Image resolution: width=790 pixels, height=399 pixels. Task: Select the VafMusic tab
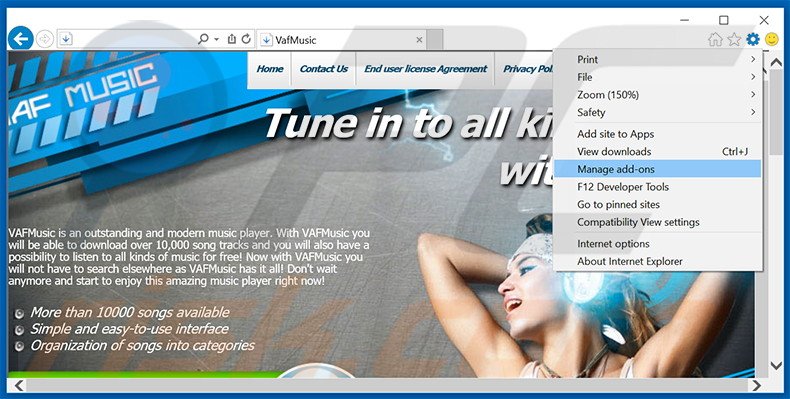(342, 40)
